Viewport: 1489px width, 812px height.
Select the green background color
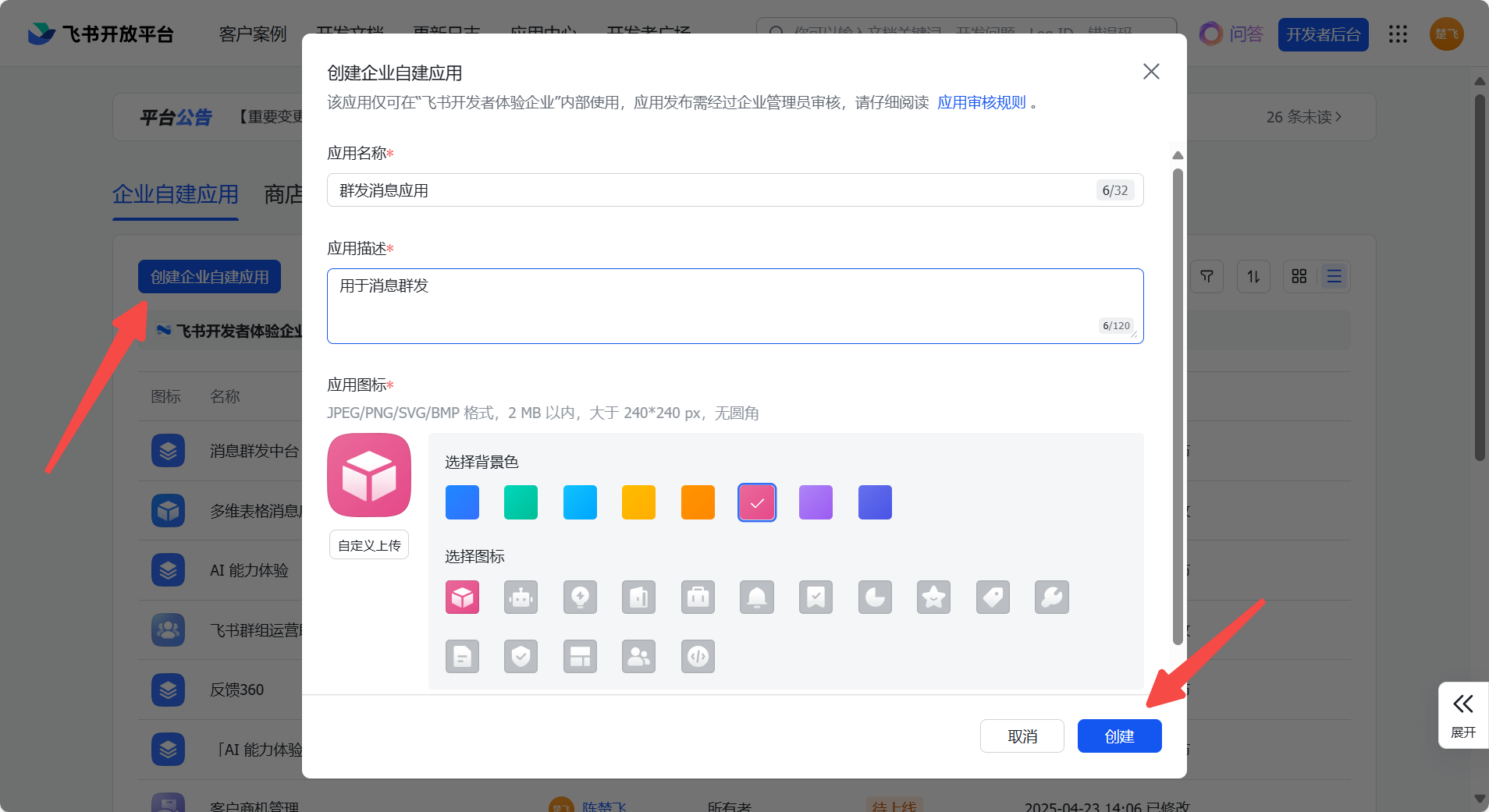521,502
